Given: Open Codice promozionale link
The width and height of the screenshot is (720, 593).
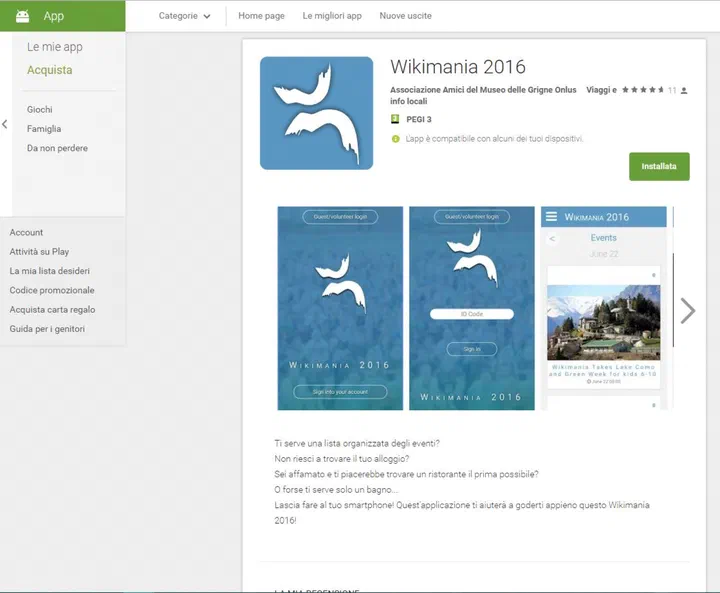Looking at the screenshot, I should (x=52, y=290).
